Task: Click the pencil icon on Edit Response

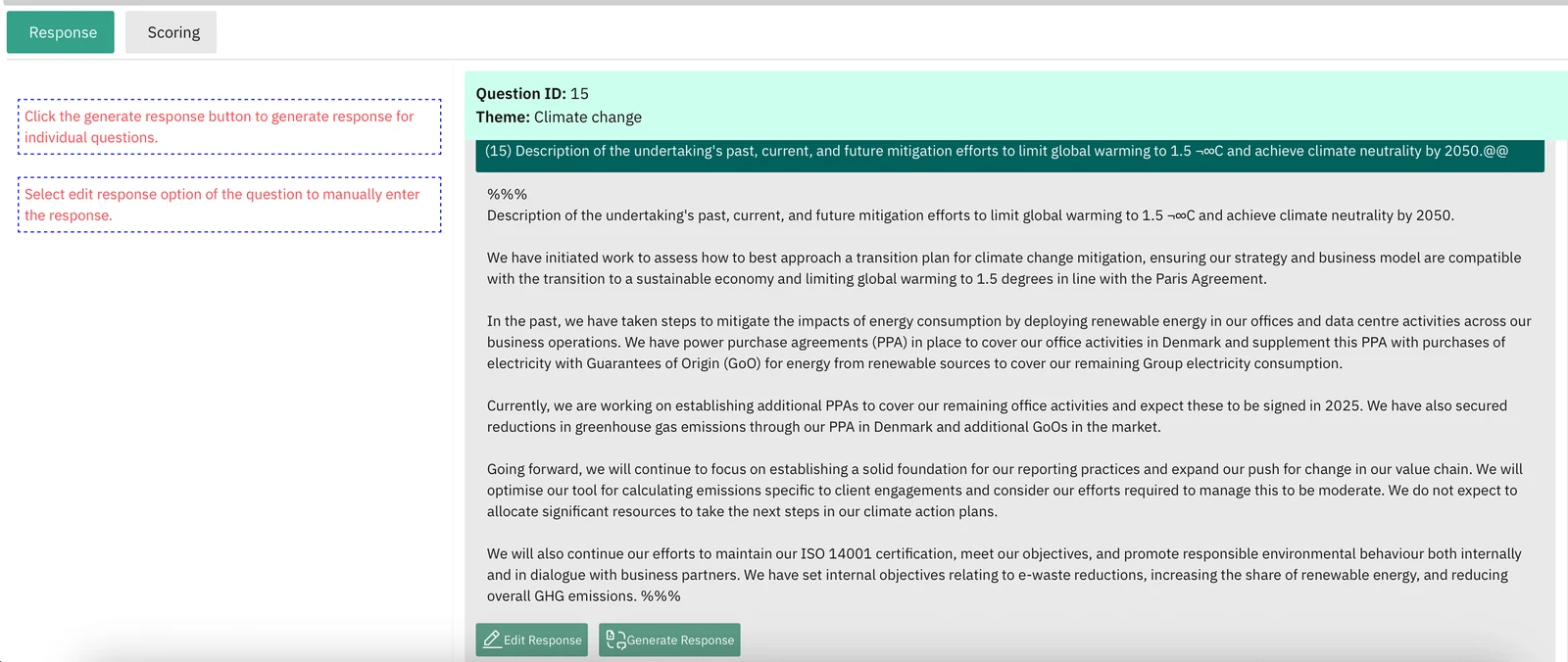Action: pyautogui.click(x=492, y=639)
